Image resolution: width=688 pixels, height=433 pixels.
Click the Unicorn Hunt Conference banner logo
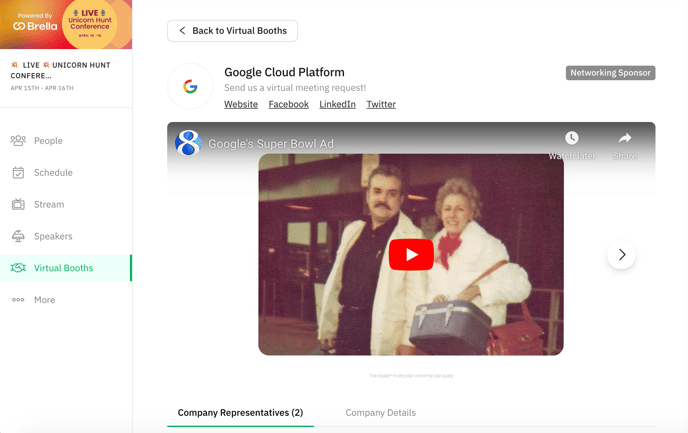coord(90,23)
